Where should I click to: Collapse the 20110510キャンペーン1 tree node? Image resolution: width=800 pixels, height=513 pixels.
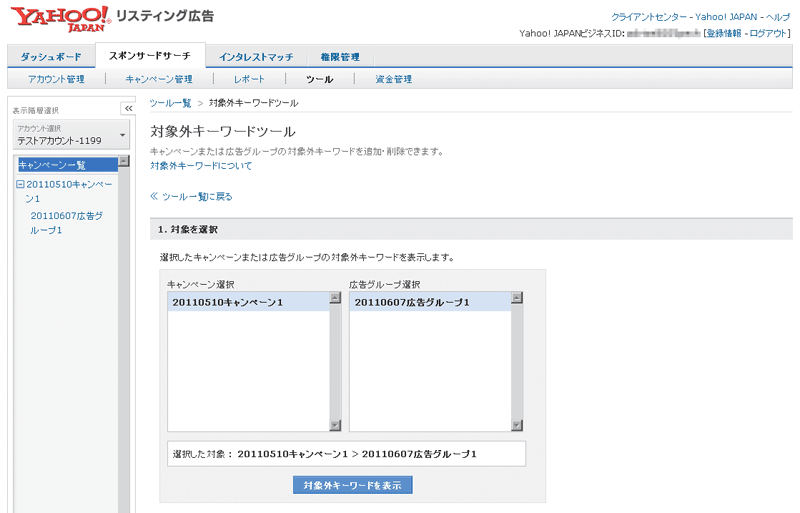coord(21,185)
